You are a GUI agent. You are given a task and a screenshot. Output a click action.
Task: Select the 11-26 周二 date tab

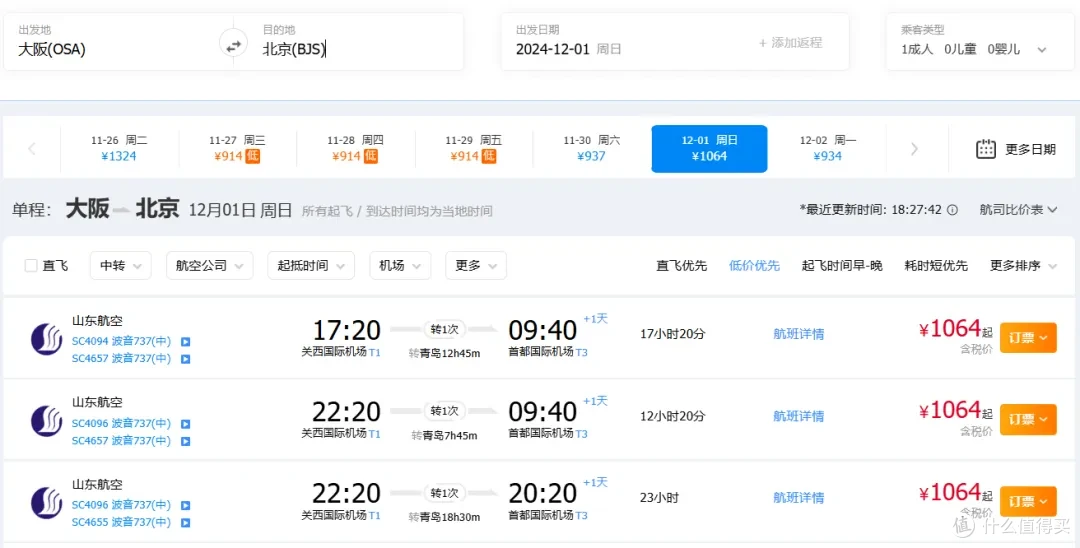tap(119, 148)
